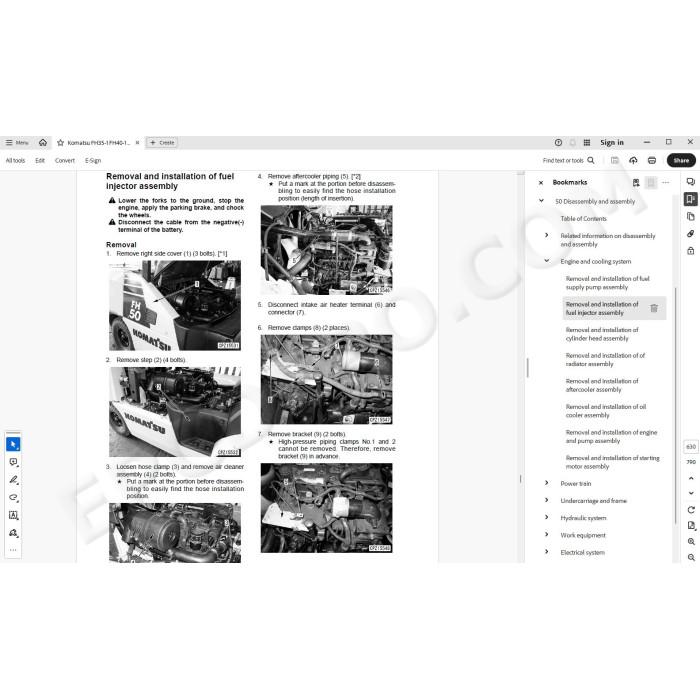Expand the Power train bookmark
700x700 pixels.
coord(546,483)
